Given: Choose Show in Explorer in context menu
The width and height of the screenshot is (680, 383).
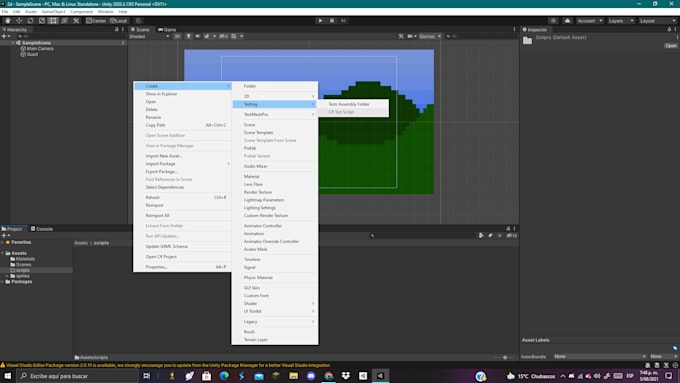Looking at the screenshot, I should (x=183, y=94).
